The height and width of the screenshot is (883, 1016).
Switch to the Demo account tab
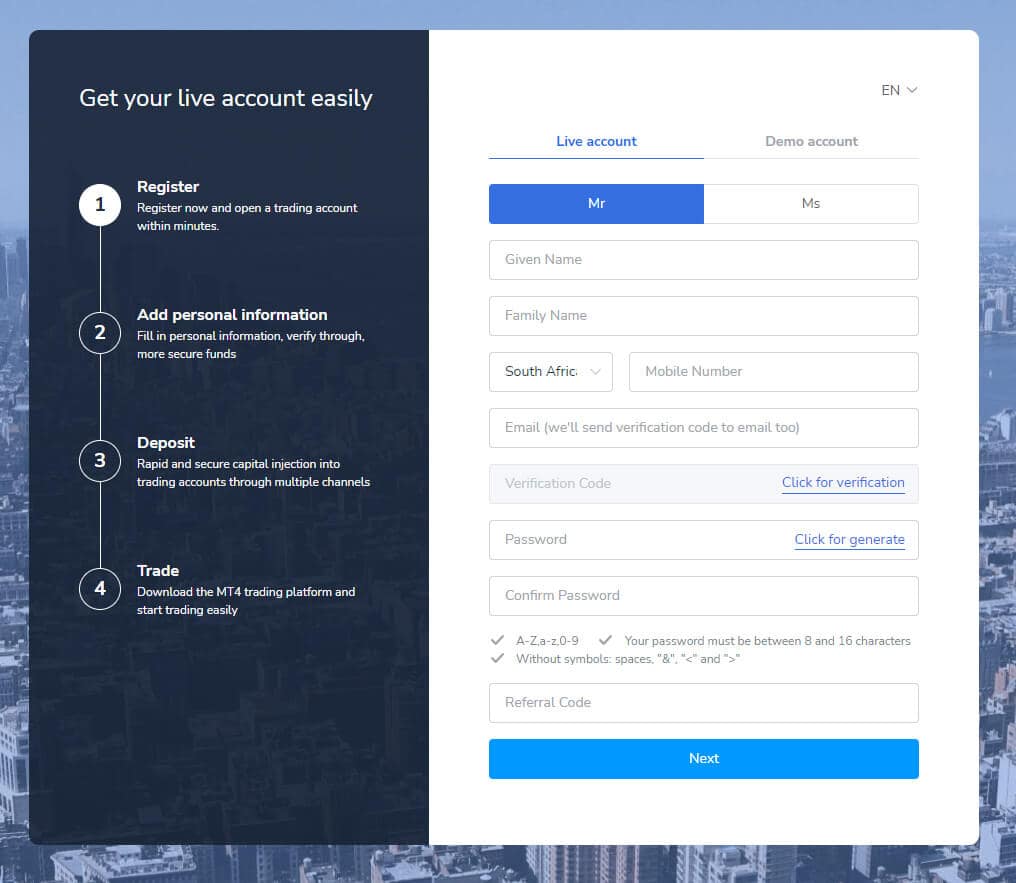(x=811, y=141)
